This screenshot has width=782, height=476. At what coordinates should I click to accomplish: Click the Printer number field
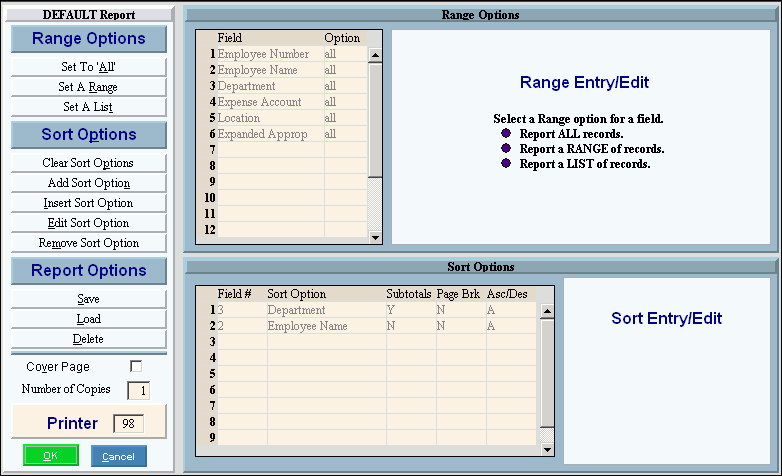pos(128,424)
